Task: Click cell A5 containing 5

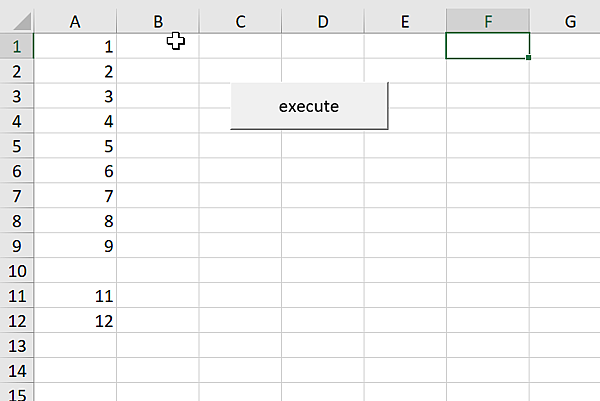Action: pos(76,146)
